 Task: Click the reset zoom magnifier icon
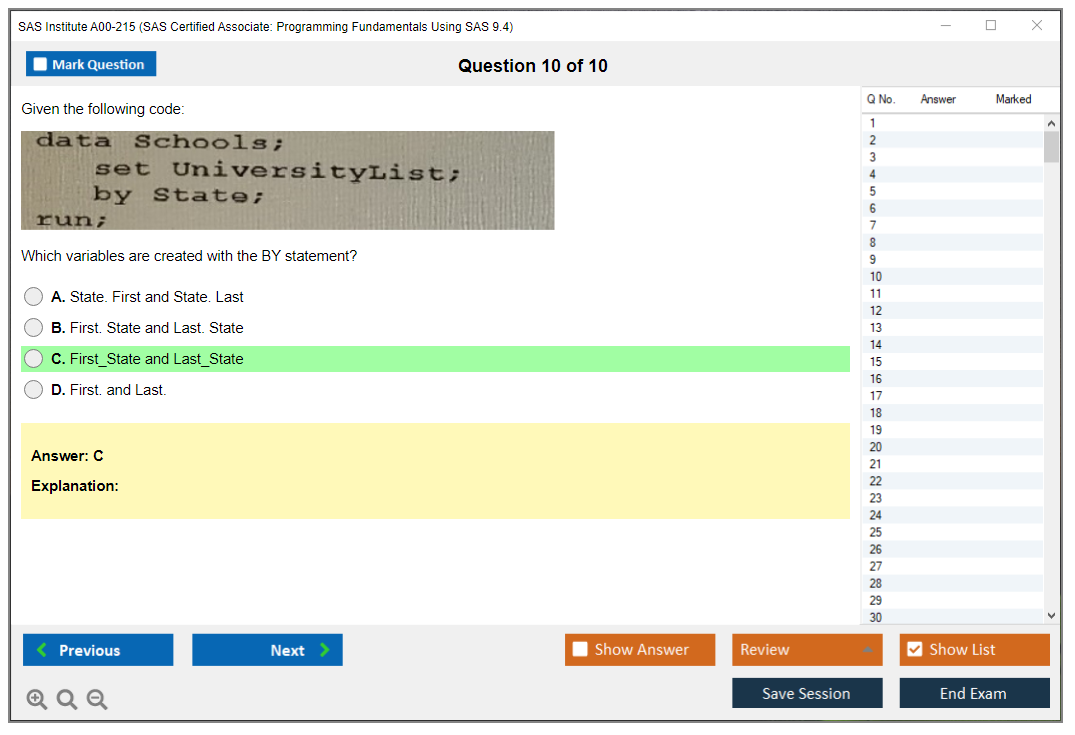pos(67,700)
